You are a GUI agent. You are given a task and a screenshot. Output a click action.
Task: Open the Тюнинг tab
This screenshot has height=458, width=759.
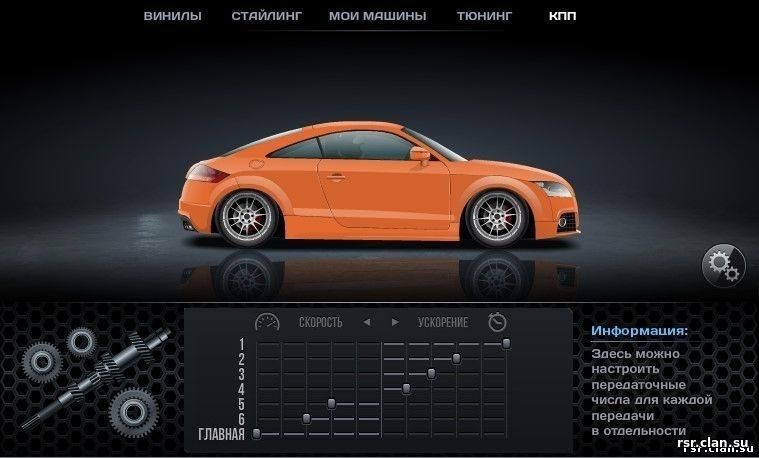coord(484,16)
